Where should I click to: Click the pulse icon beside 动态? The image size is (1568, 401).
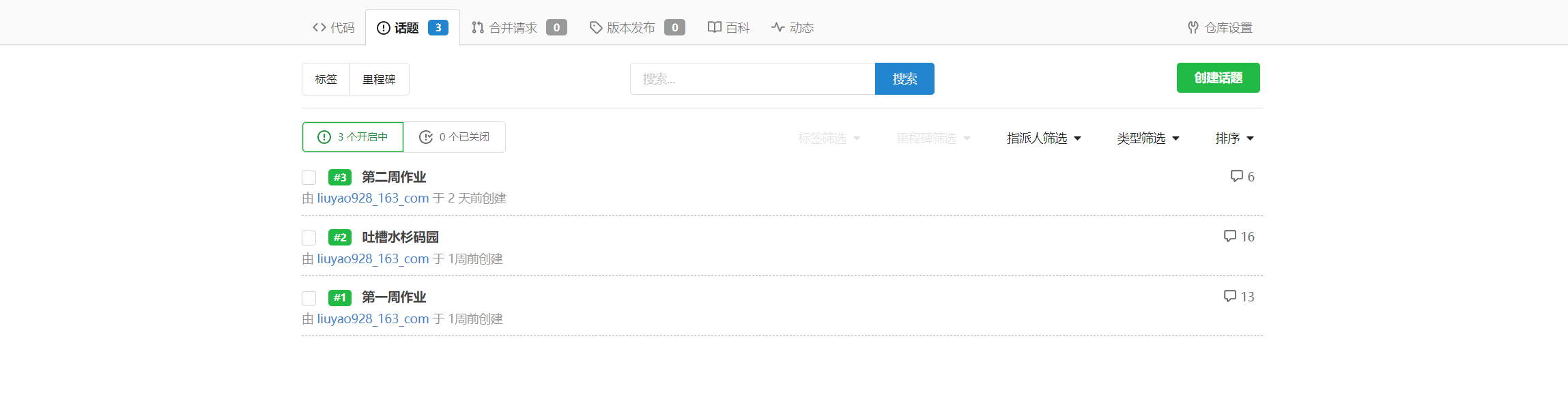(778, 27)
